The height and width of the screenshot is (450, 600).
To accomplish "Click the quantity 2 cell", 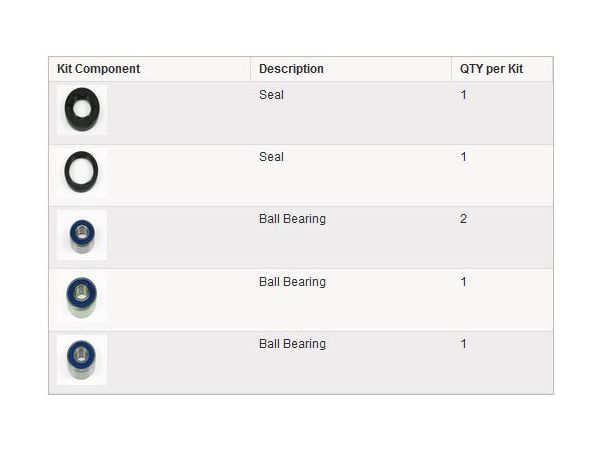I will click(463, 219).
